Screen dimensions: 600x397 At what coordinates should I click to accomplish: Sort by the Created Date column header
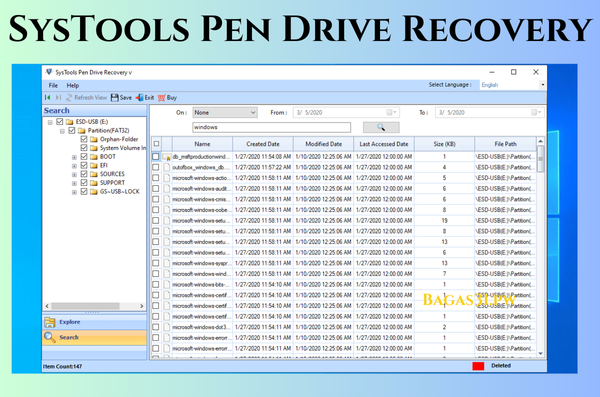coord(263,144)
